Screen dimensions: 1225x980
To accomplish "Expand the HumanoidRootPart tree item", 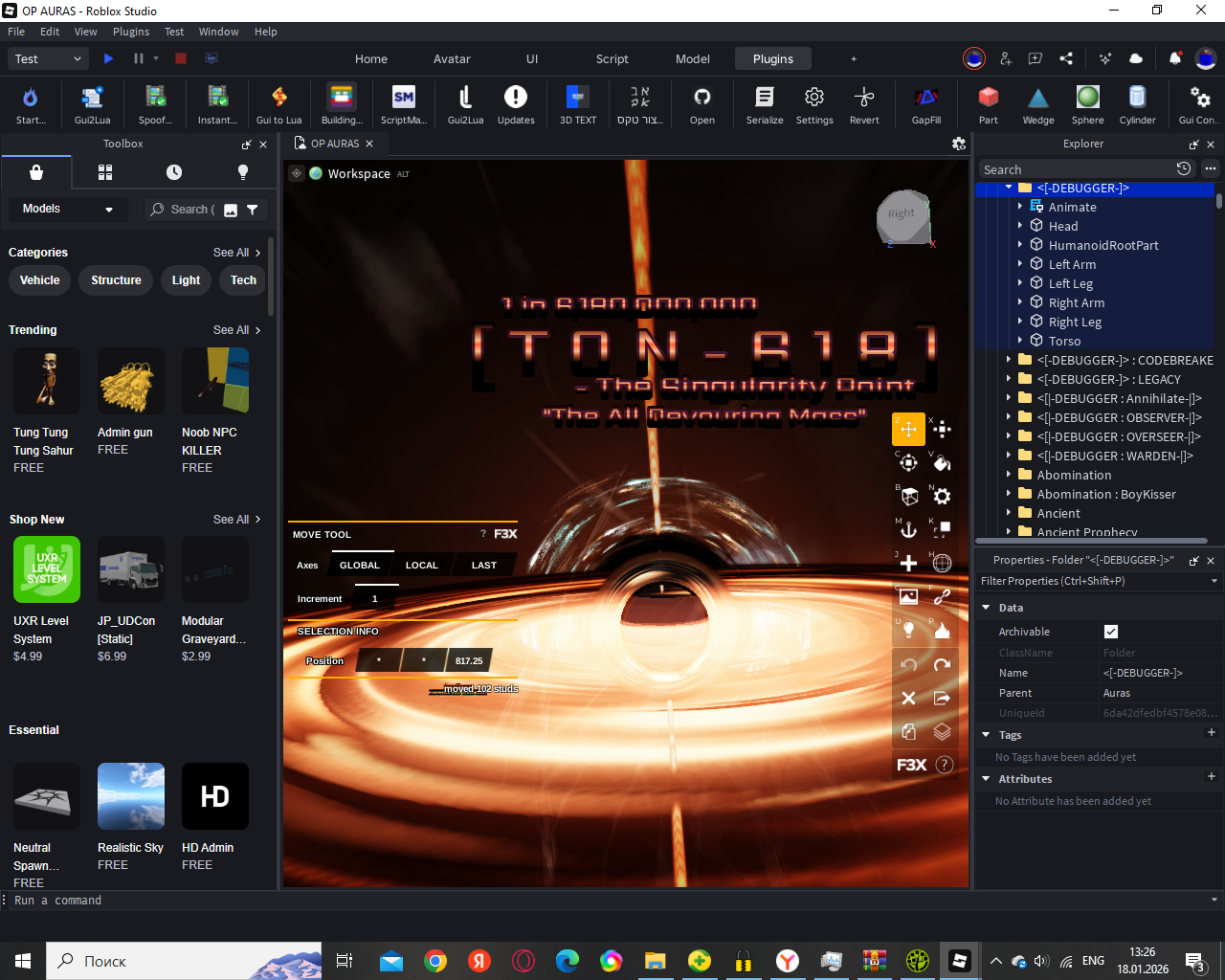I will click(1020, 245).
